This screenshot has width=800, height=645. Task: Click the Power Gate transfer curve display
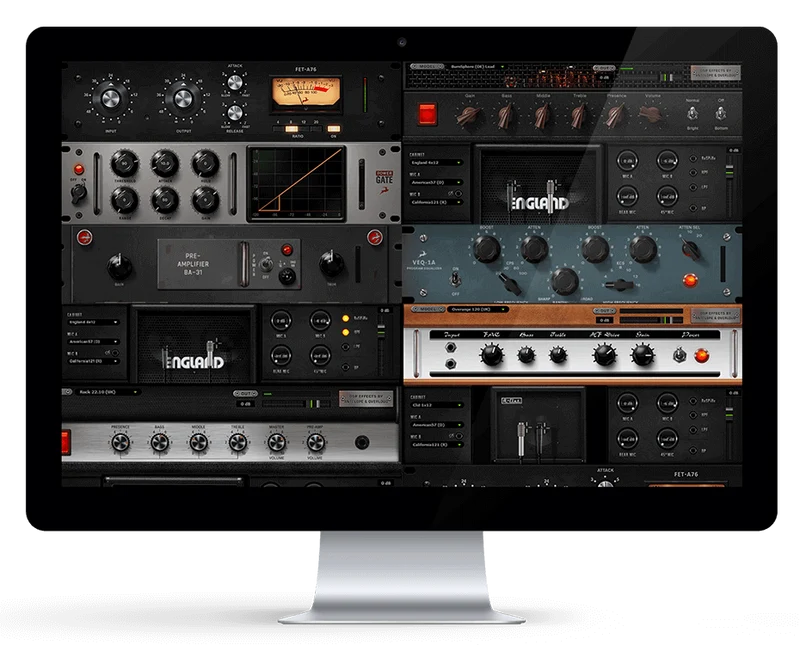[297, 184]
